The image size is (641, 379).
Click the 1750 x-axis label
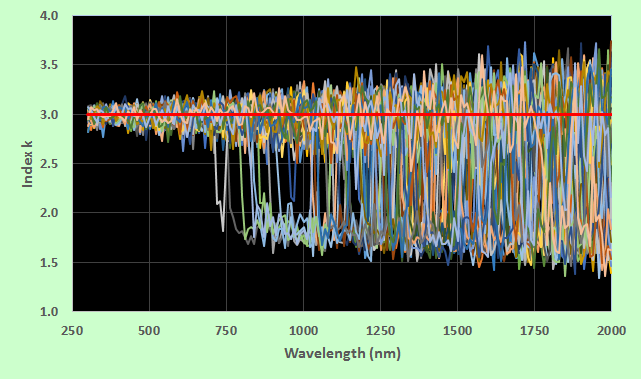coord(534,330)
